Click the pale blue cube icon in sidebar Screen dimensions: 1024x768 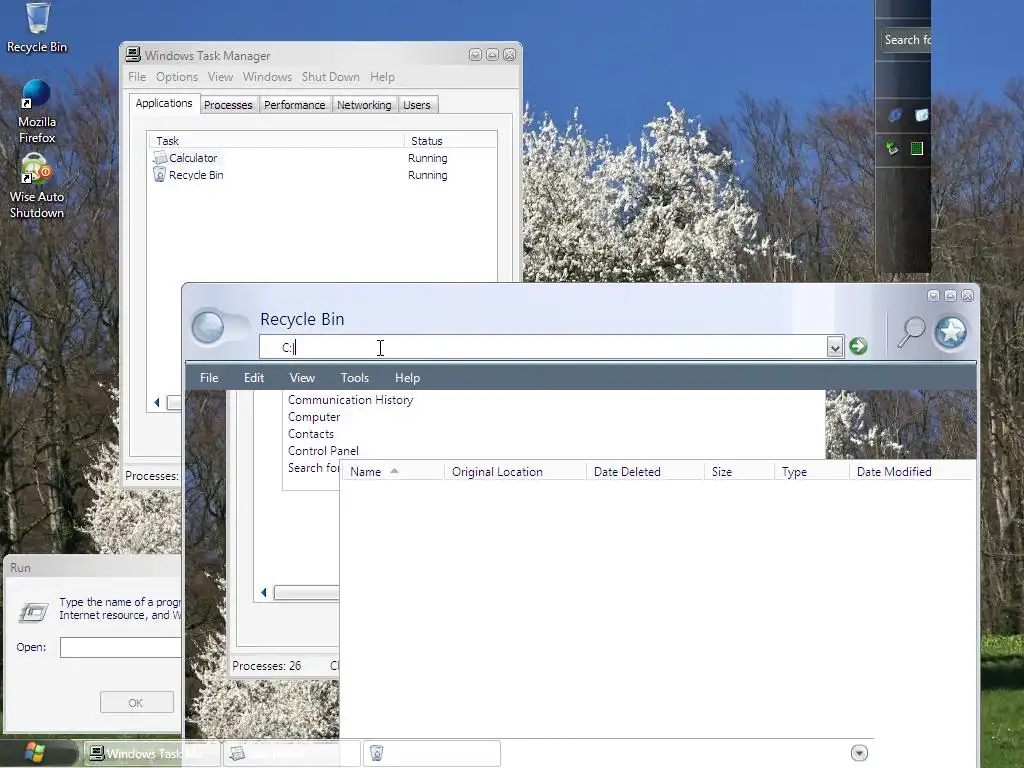tap(921, 115)
